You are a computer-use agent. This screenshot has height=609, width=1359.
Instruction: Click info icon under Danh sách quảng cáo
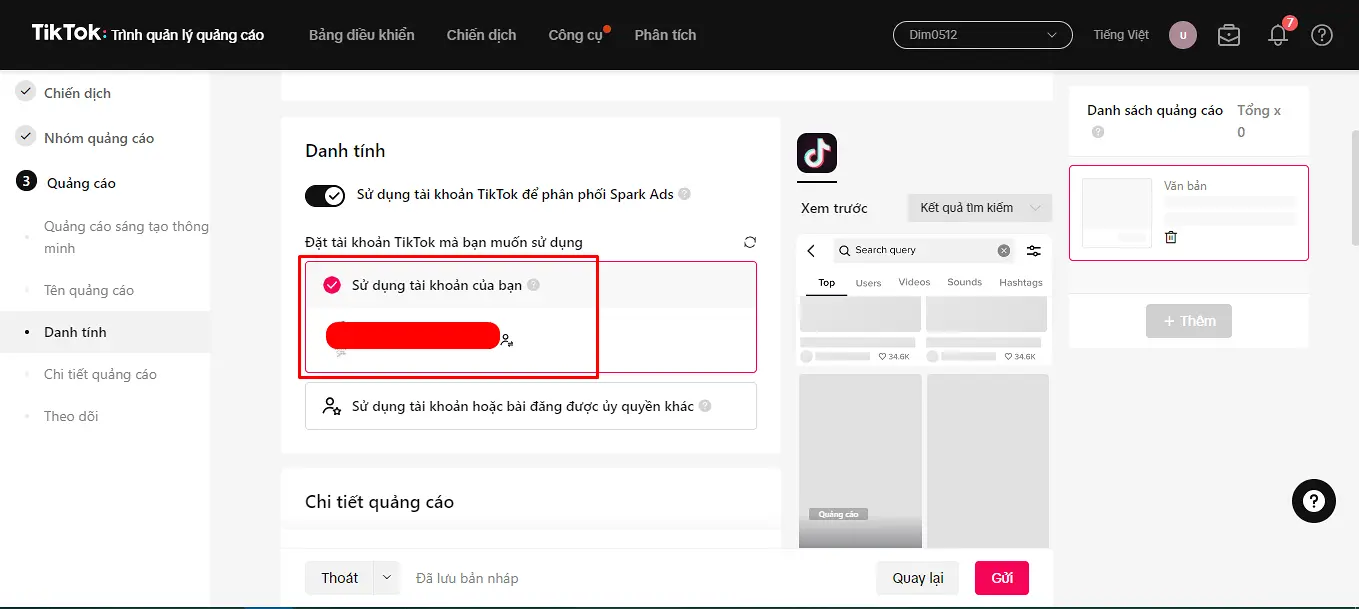(x=1098, y=132)
